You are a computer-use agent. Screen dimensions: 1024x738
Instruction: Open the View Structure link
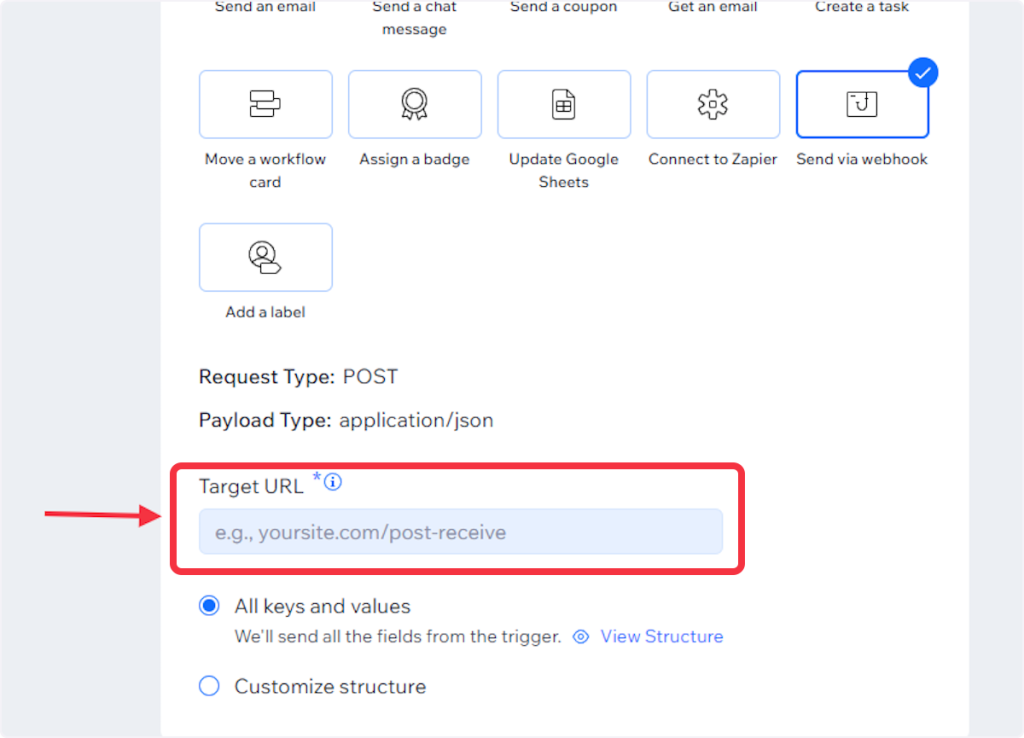click(x=661, y=637)
